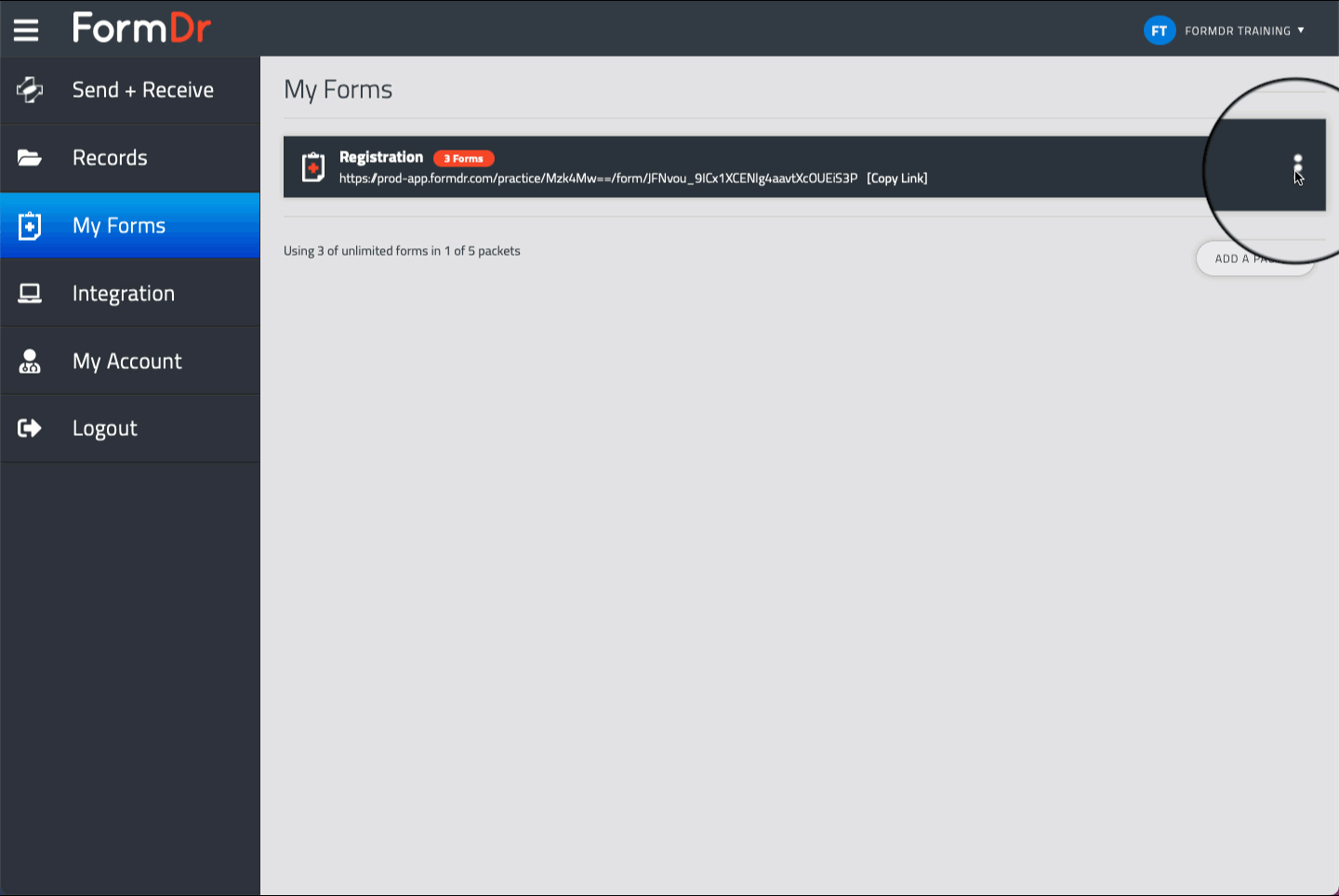Click the Registration packet clipboard icon
Viewport: 1339px width, 896px height.
313,167
